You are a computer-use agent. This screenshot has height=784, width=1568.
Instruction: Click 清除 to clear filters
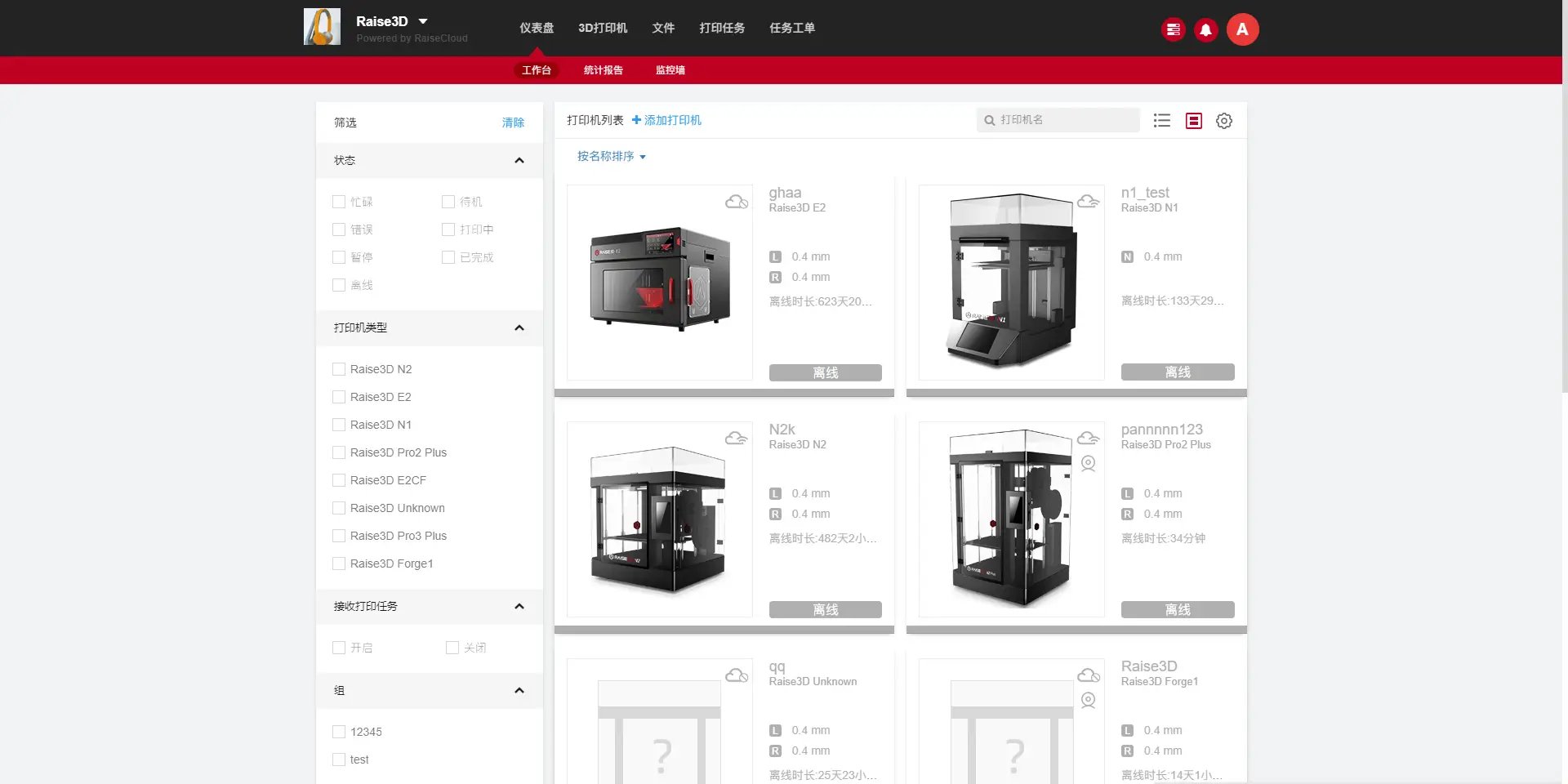513,122
